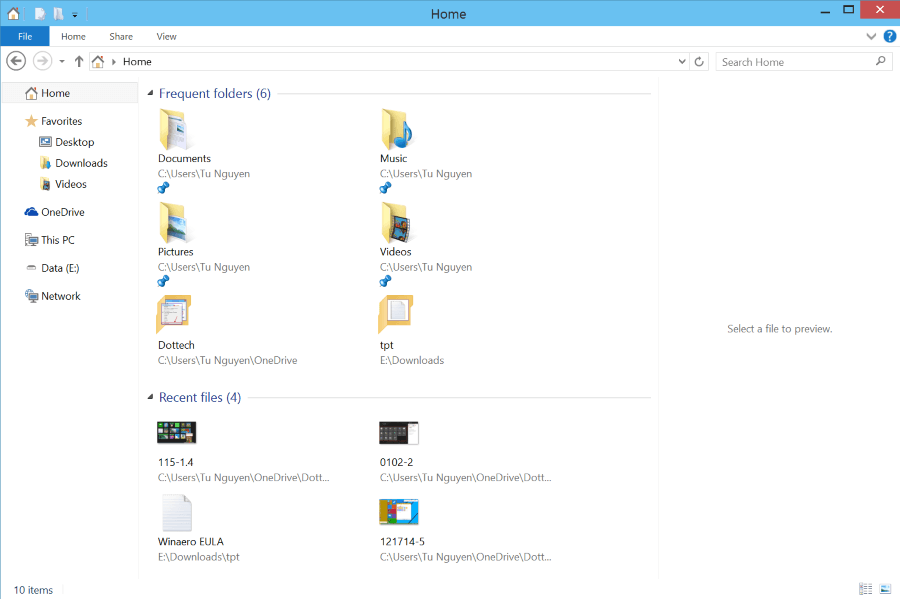Click the E:\Downloads\tpt path text
This screenshot has height=599, width=900.
pos(199,557)
